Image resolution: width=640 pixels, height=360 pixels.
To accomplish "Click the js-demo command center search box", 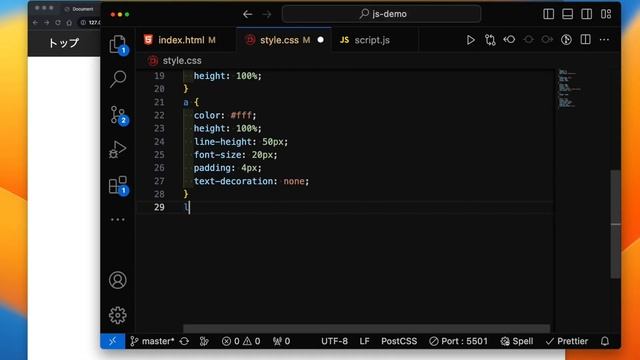I will [381, 14].
